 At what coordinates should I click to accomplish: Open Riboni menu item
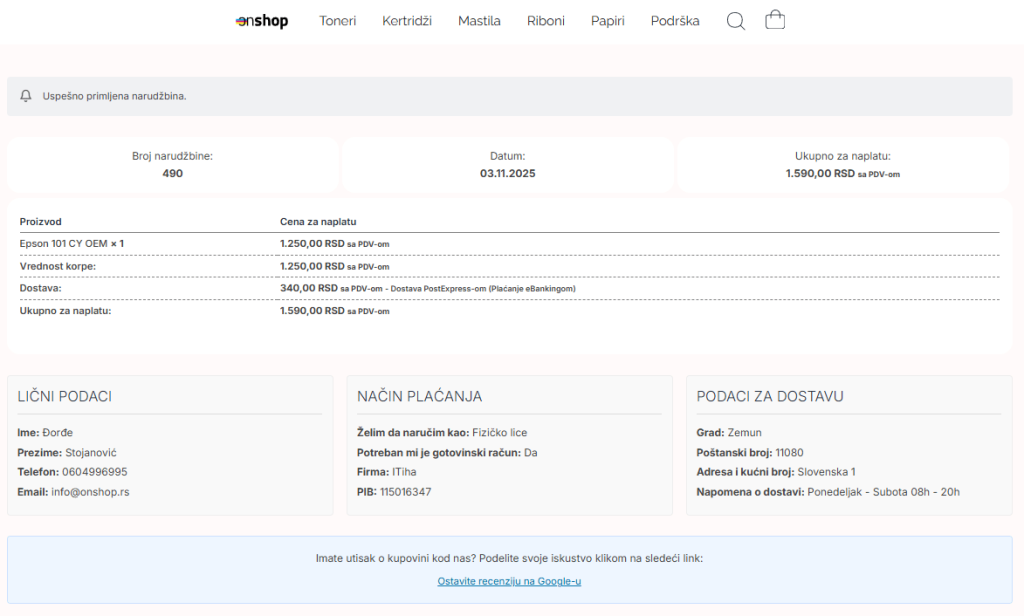546,21
